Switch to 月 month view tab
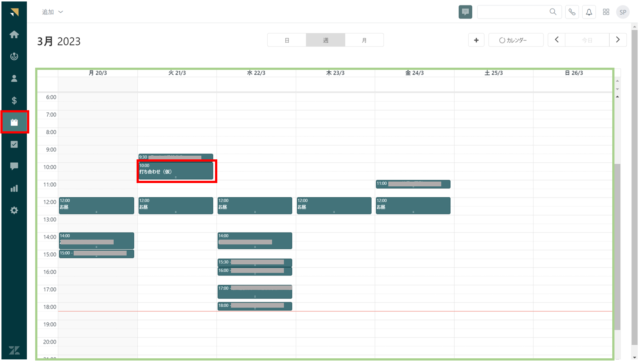Viewport: 640px width, 362px height. pyautogui.click(x=364, y=40)
